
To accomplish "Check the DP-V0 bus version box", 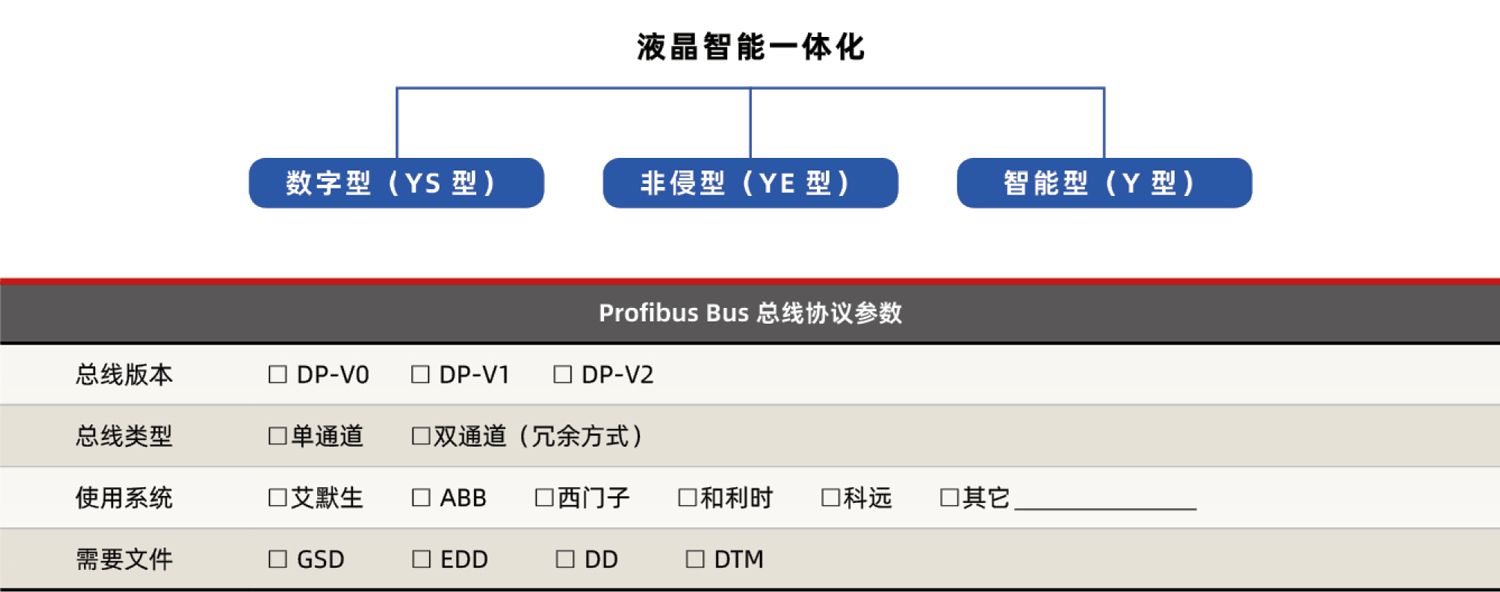I will [x=278, y=375].
